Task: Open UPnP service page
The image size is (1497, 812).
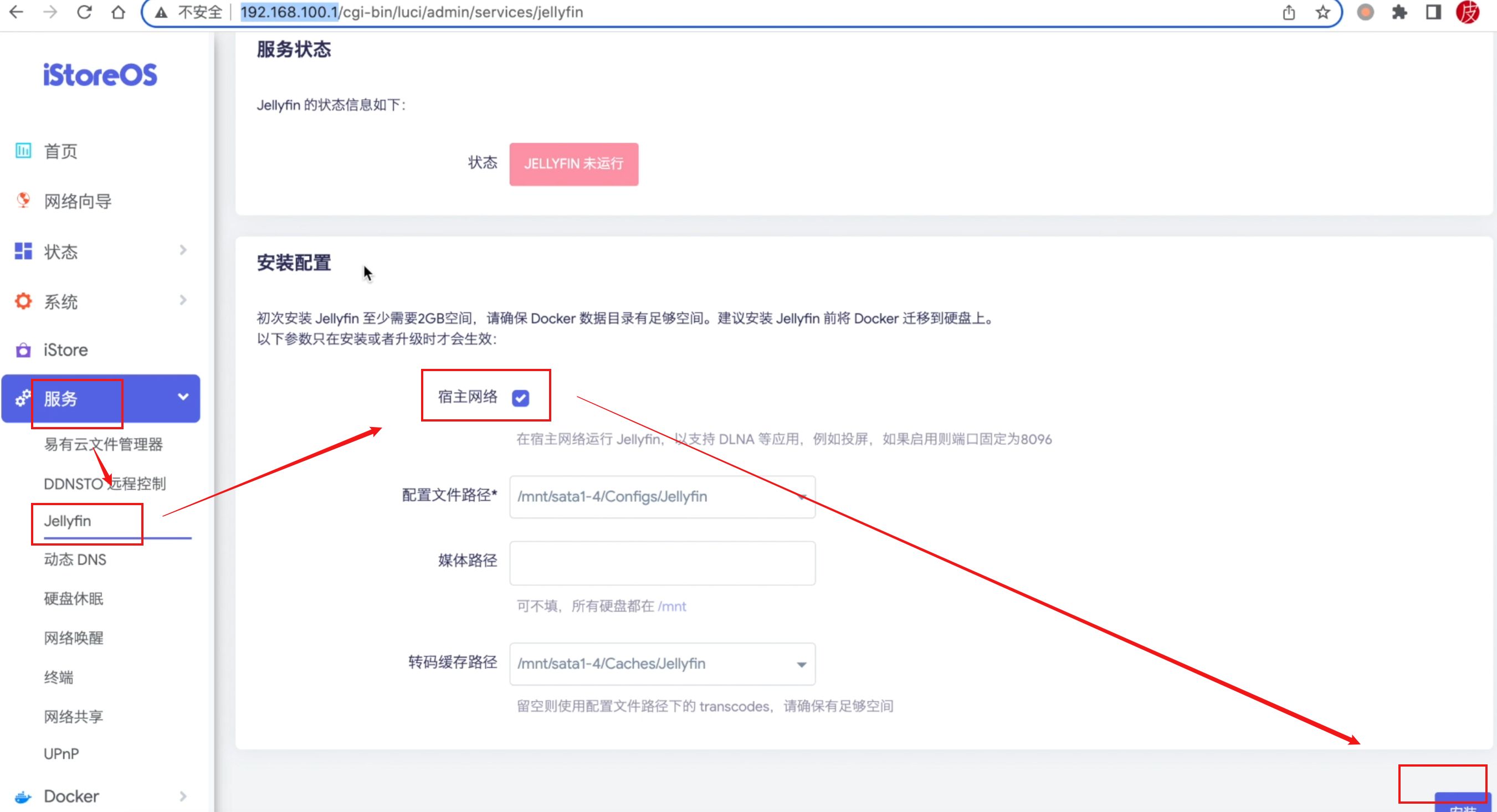Action: (x=61, y=754)
